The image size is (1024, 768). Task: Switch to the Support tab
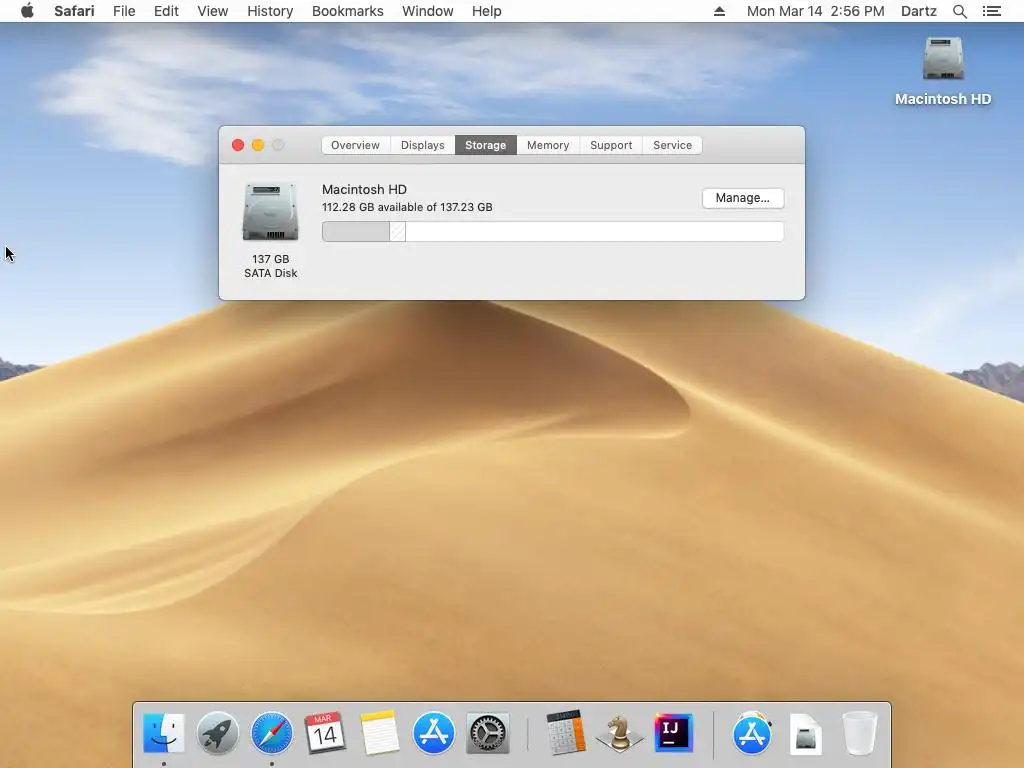pyautogui.click(x=611, y=145)
